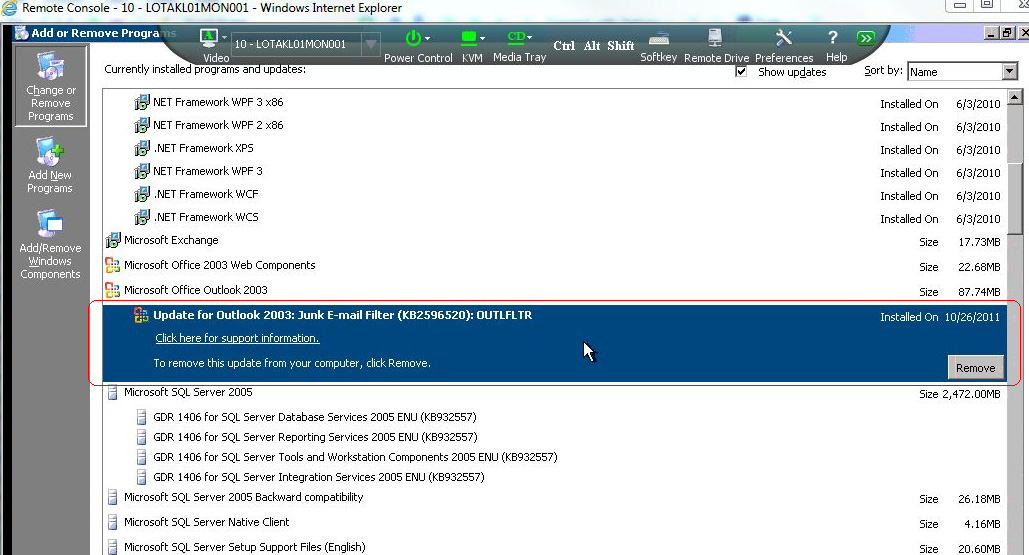The image size is (1029, 555).
Task: Select Change or Remove Programs
Action: [51, 87]
